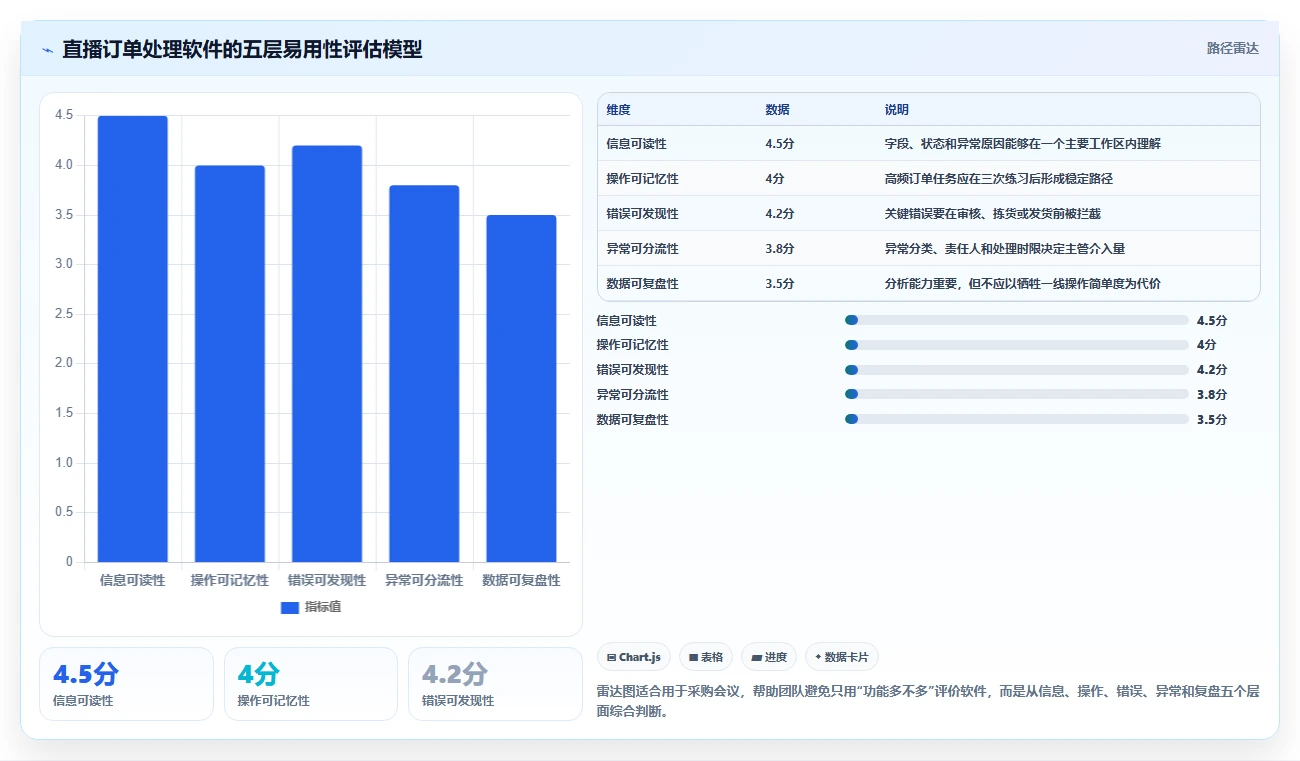Click the 说明 column header
The image size is (1300, 761).
click(x=897, y=110)
